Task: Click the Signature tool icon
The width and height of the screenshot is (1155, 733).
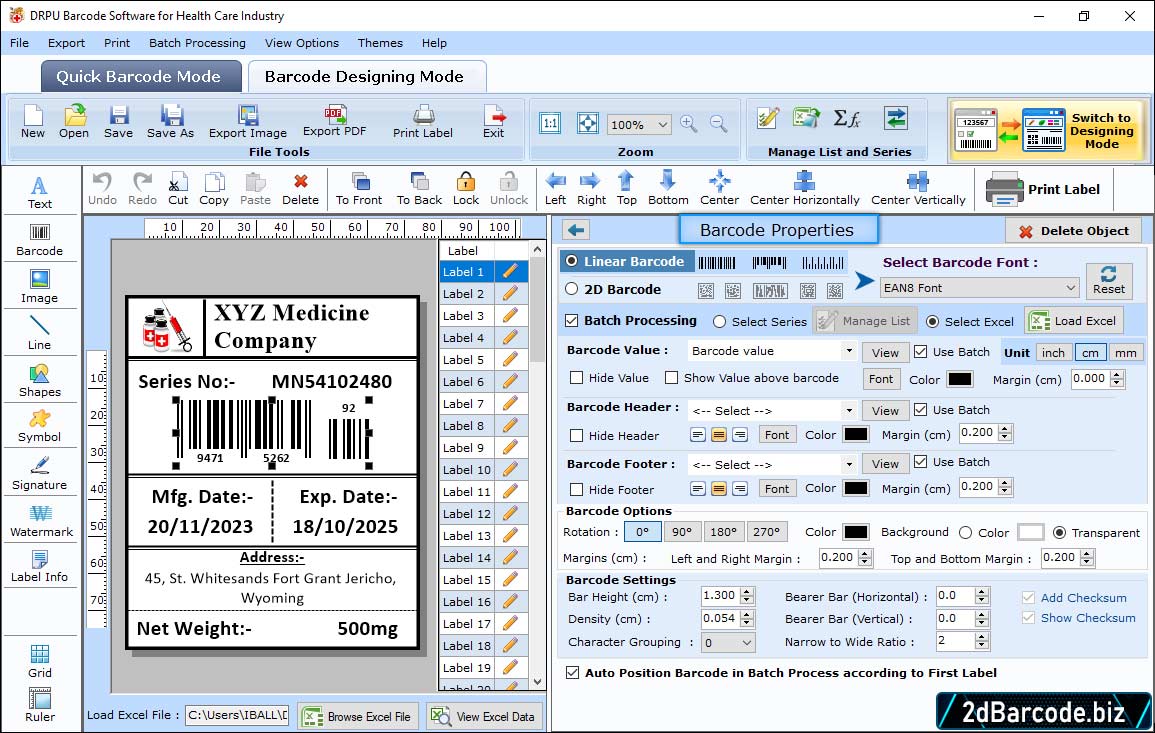Action: tap(40, 467)
